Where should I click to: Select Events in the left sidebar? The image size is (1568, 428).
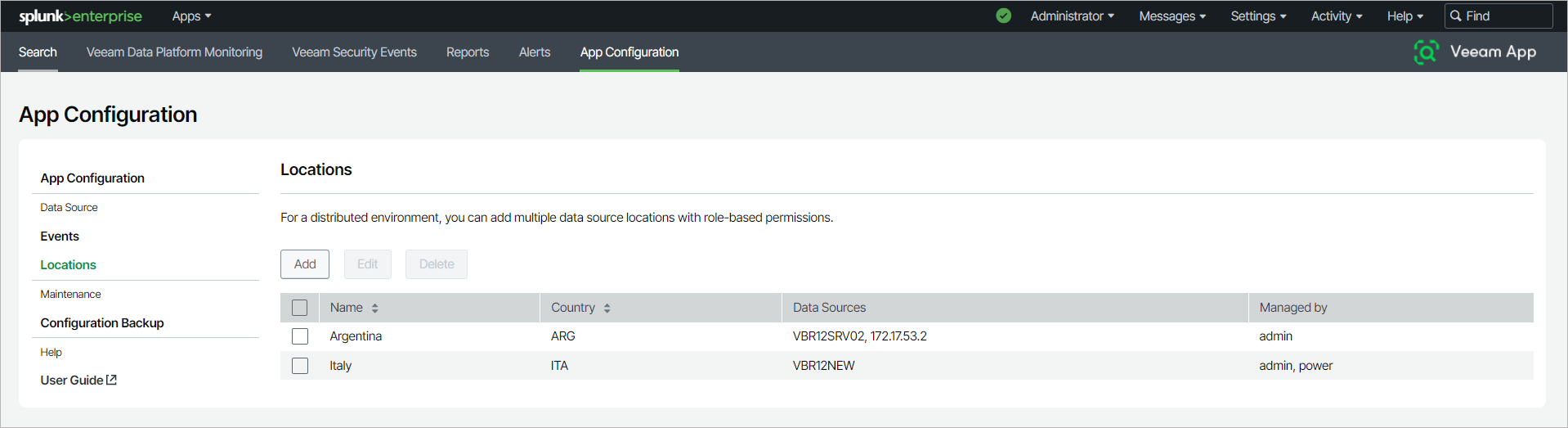tap(60, 237)
